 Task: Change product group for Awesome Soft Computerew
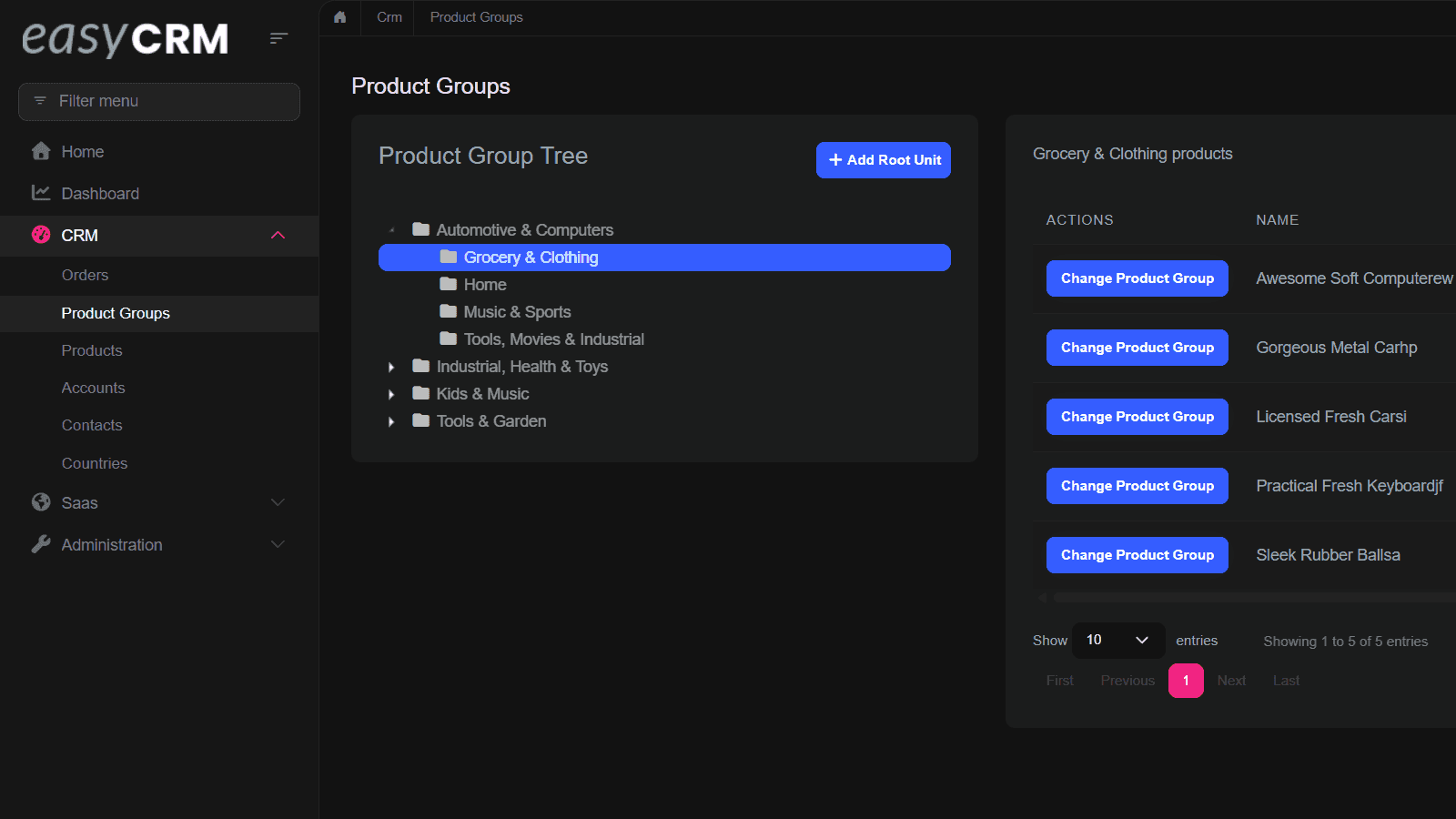[x=1137, y=278]
